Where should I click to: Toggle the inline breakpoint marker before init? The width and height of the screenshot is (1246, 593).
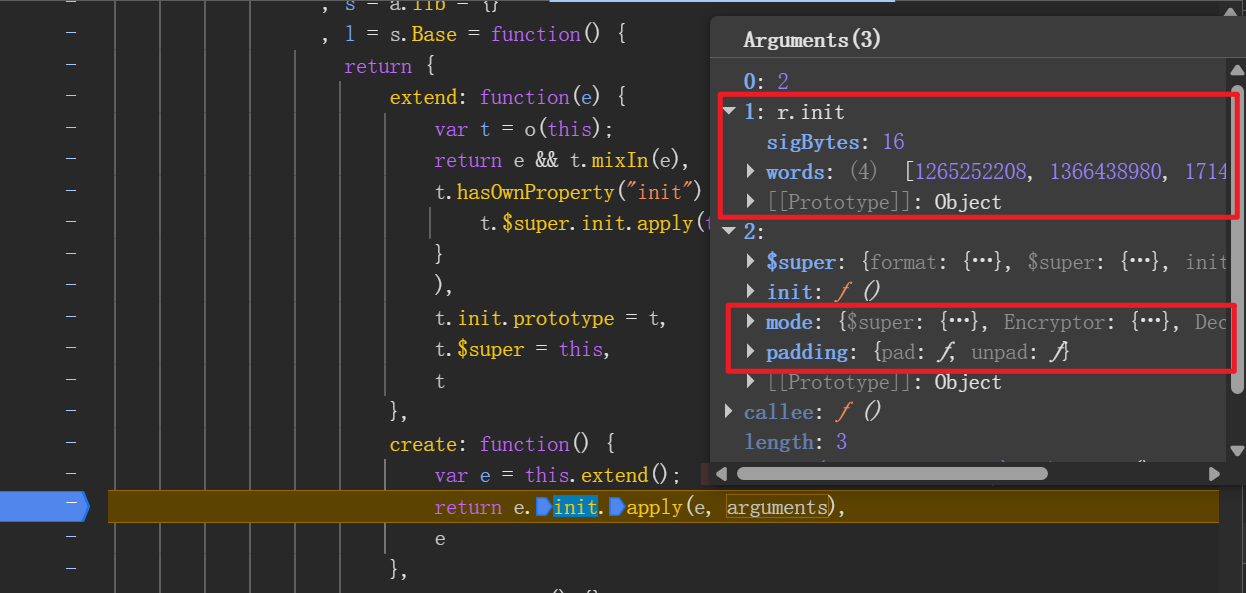click(x=543, y=507)
